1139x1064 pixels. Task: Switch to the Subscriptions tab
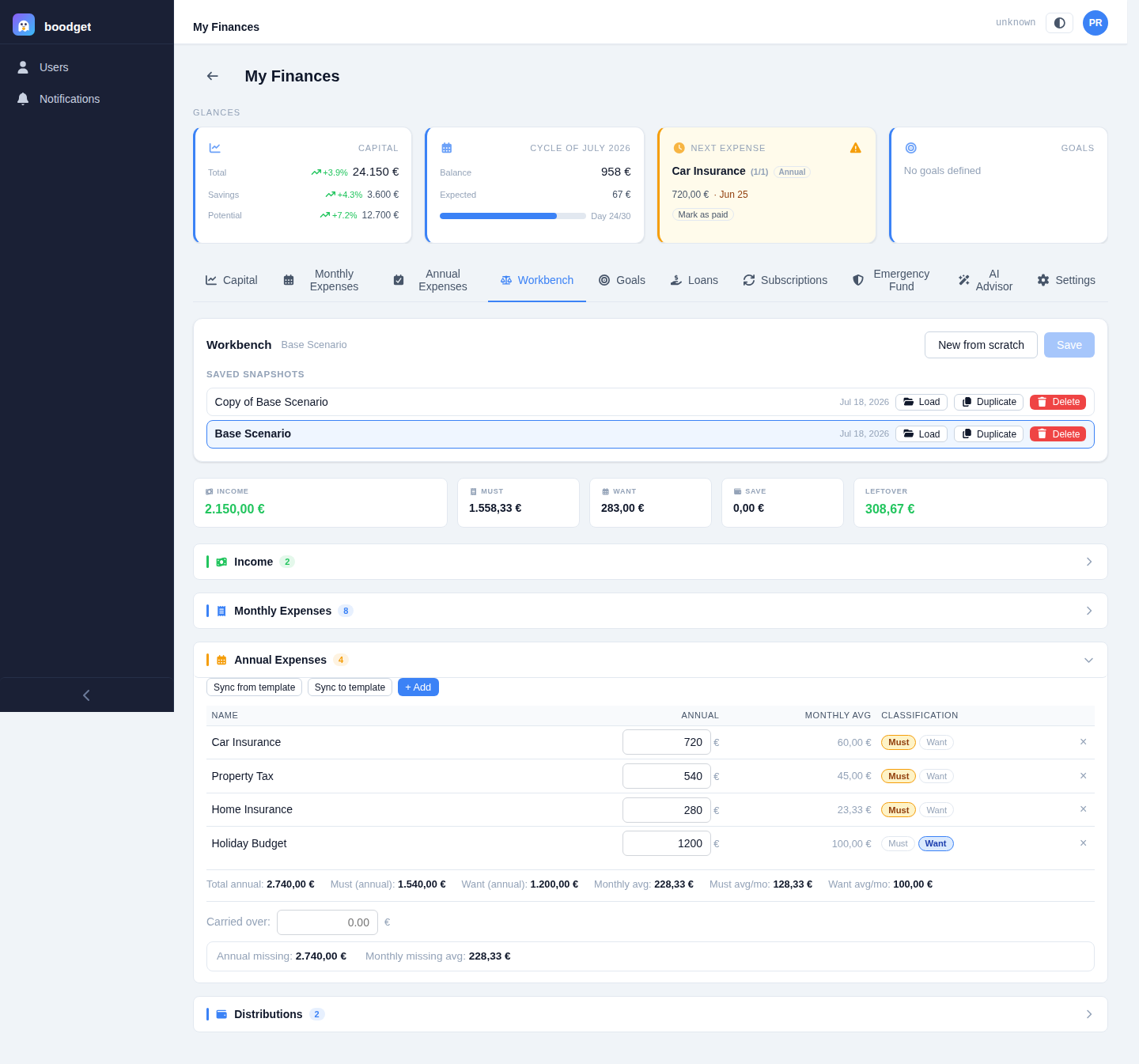(x=785, y=280)
